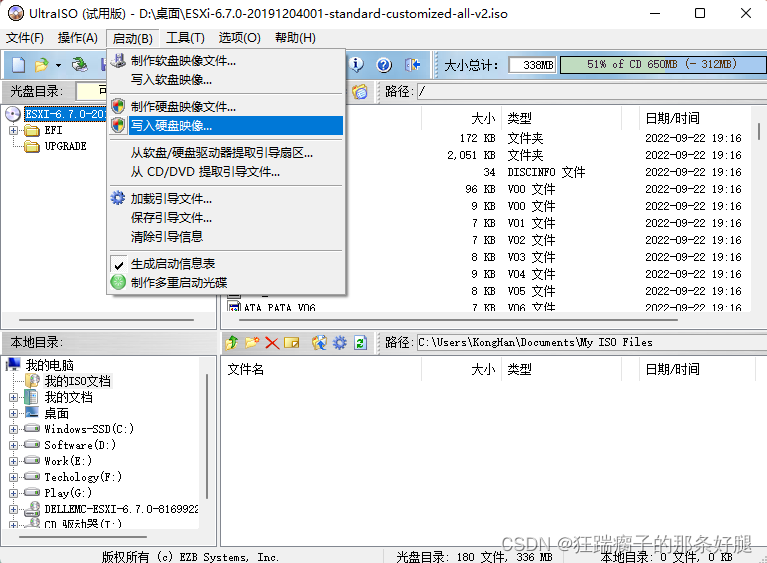Expand the Software(D:) drive node
This screenshot has width=767, height=563.
pos(13,445)
